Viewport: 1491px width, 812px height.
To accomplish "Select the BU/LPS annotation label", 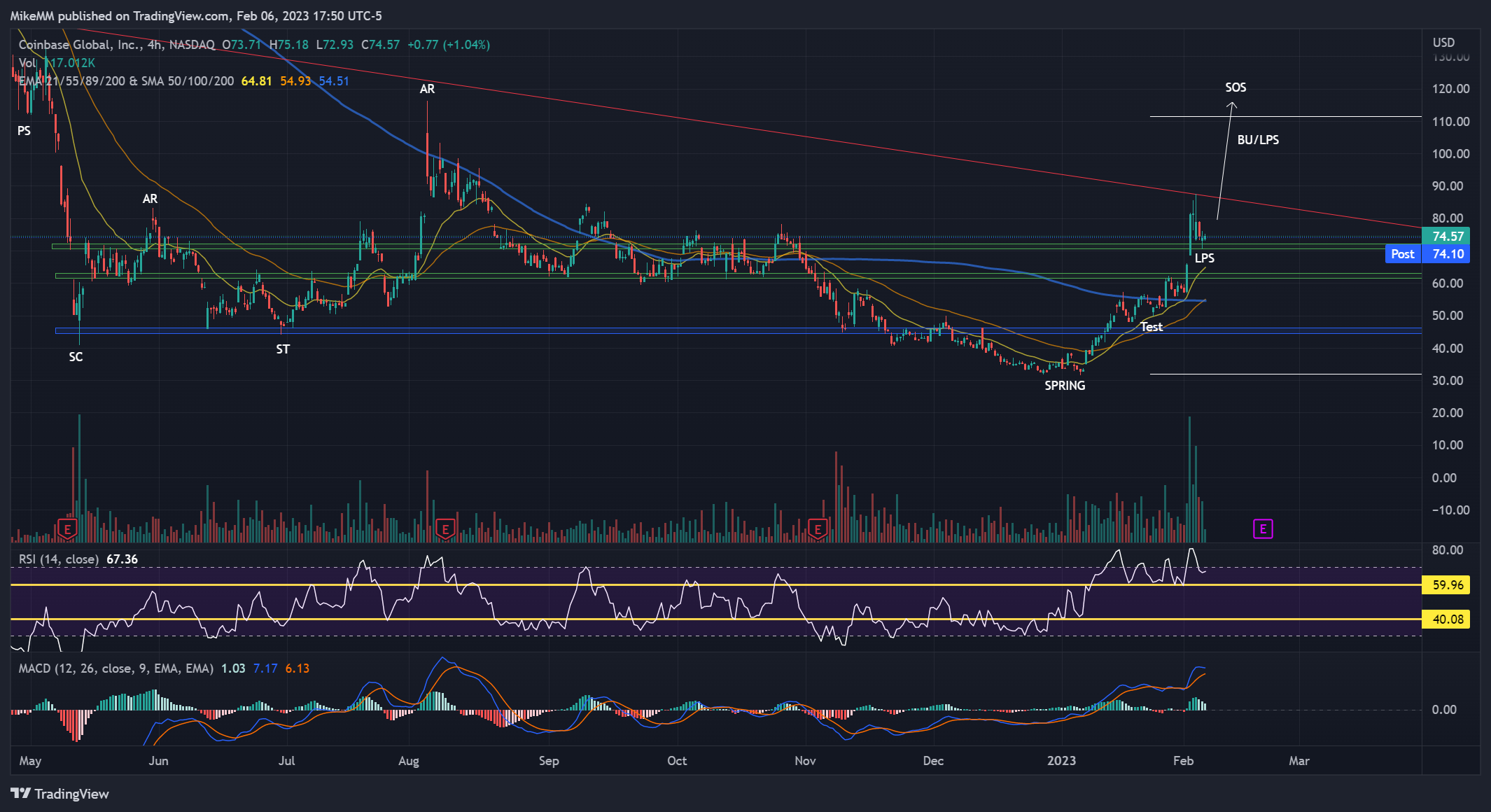I will [x=1258, y=140].
